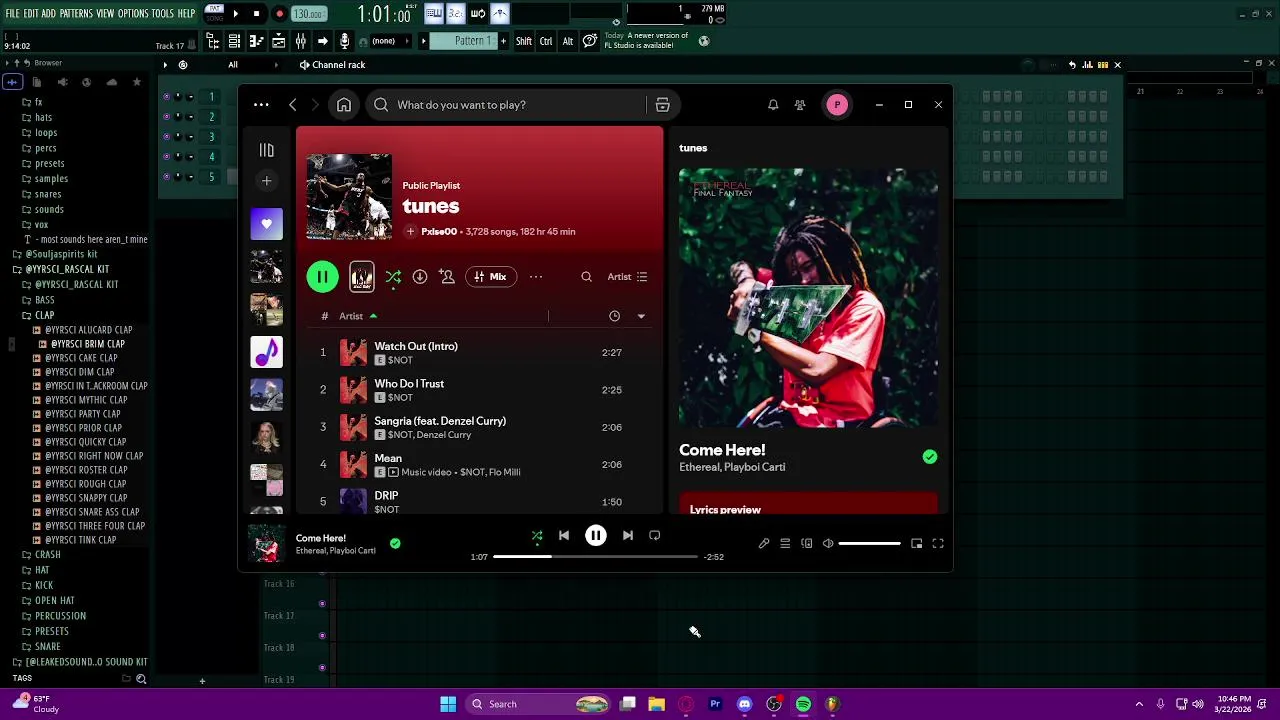
Task: Open FL Studio OPTIONS menu
Action: click(133, 14)
